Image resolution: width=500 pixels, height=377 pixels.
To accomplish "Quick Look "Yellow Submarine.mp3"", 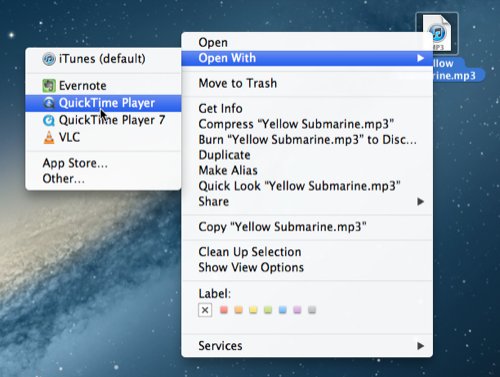I will [x=307, y=186].
